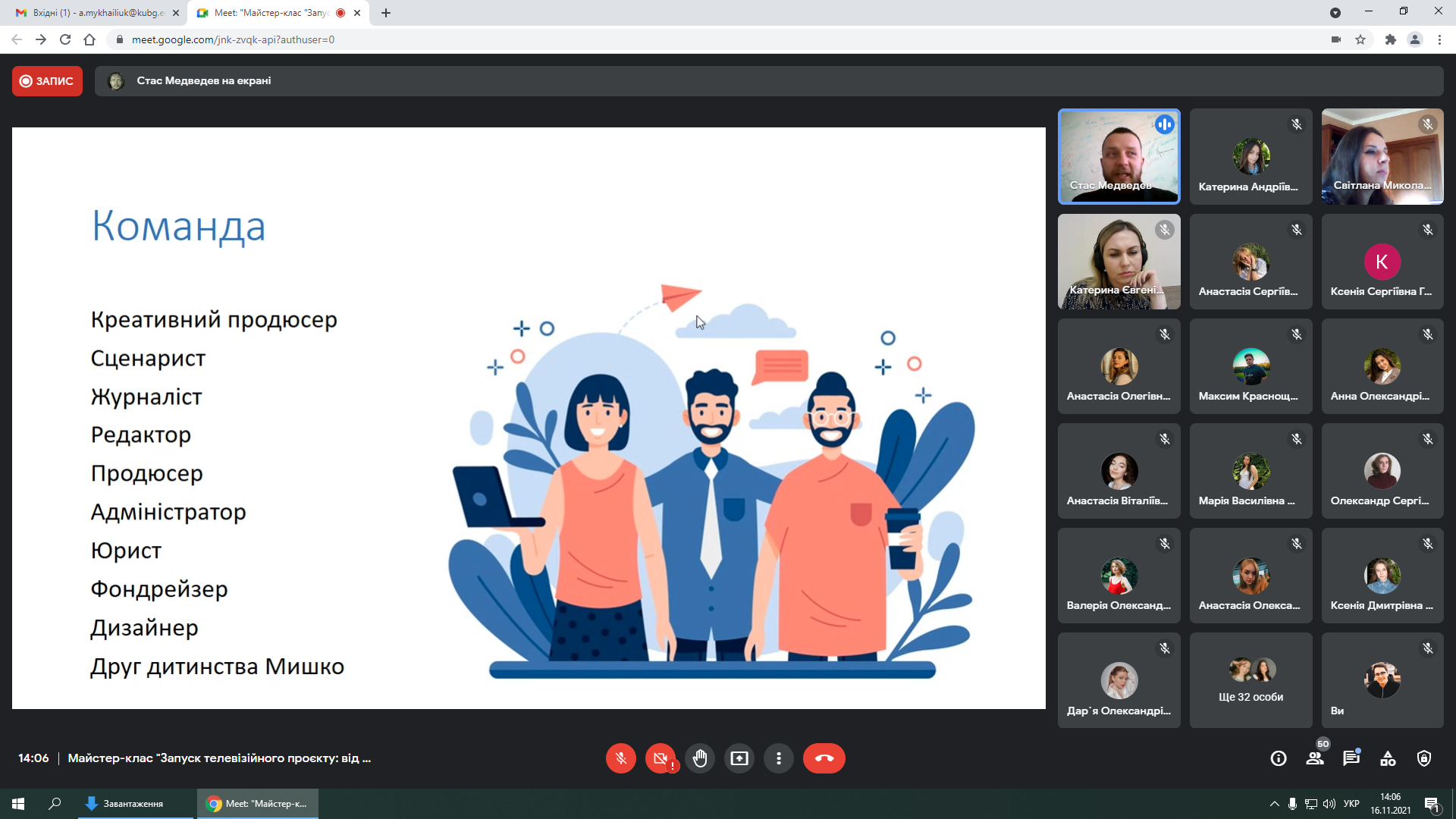Image resolution: width=1456 pixels, height=819 pixels.
Task: Click the red ЗАПИС recording indicator
Action: coord(47,81)
